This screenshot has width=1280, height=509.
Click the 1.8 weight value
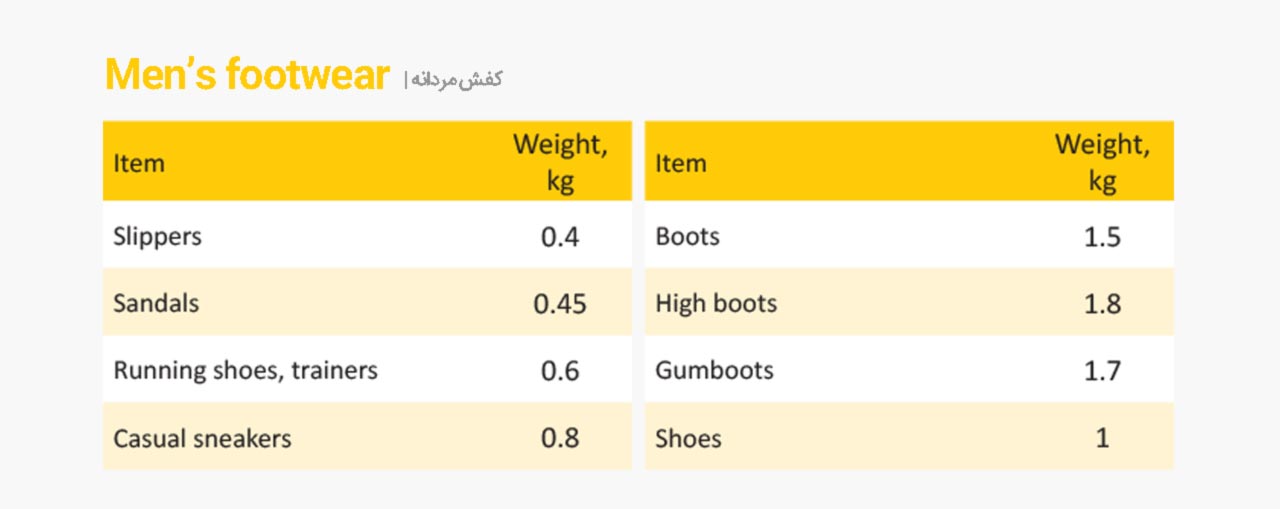tap(1102, 304)
